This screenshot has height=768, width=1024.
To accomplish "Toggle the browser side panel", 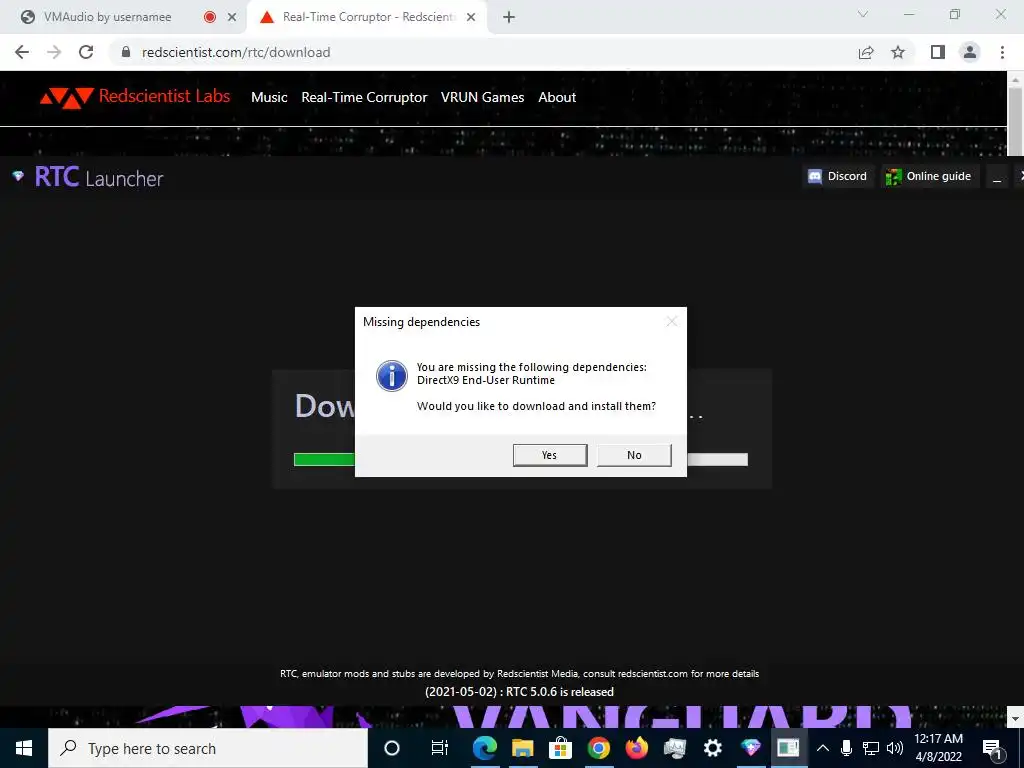I will (938, 52).
